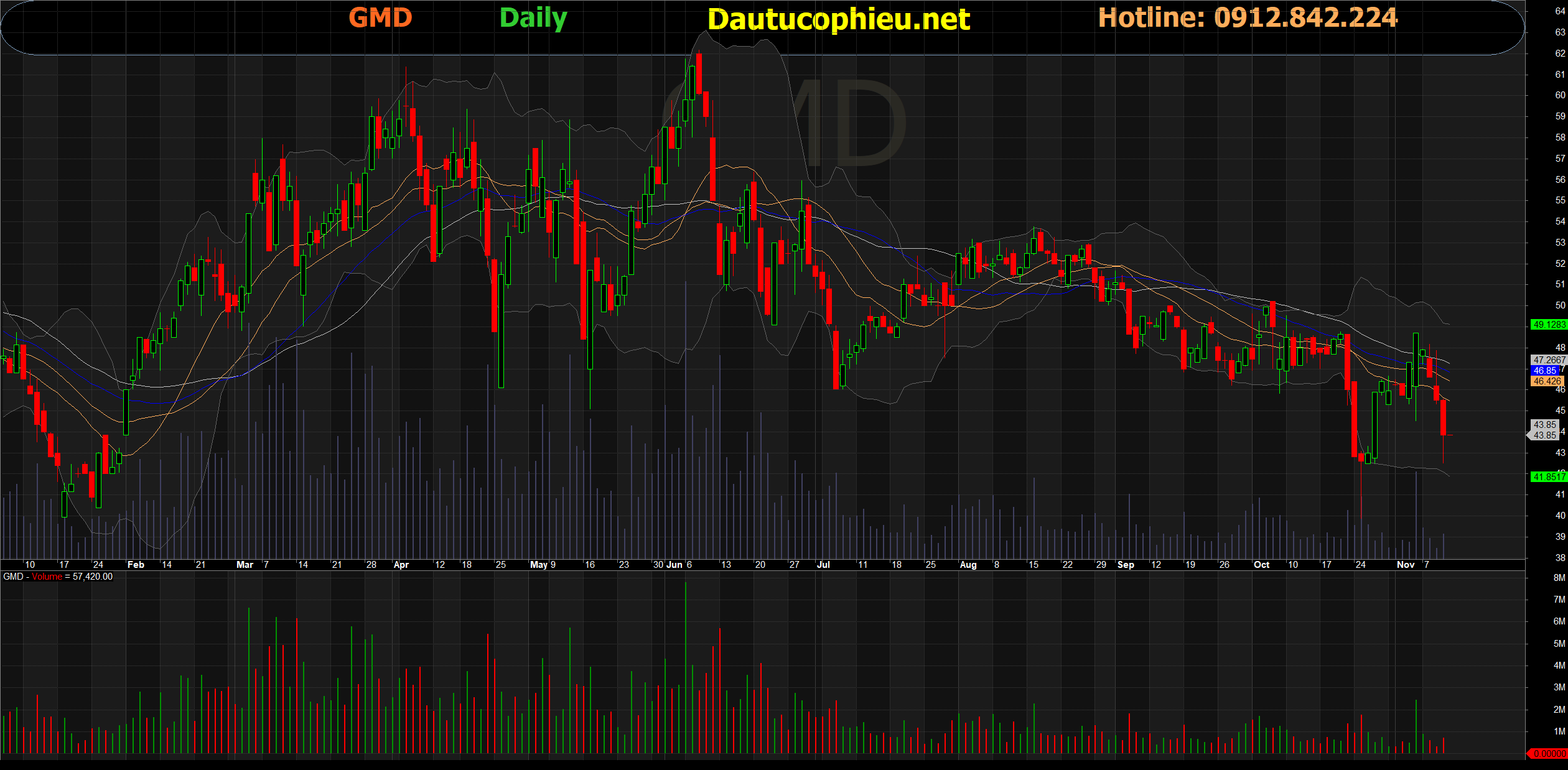Select the Nov marker on date axis
The width and height of the screenshot is (1568, 770).
click(x=1406, y=565)
